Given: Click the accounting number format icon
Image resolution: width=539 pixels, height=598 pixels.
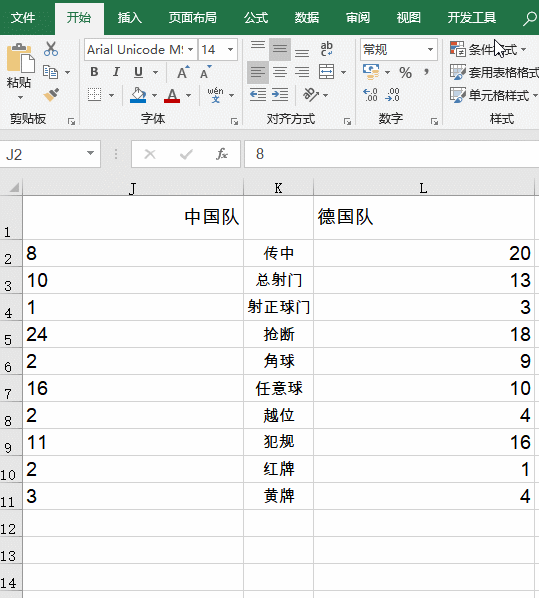Looking at the screenshot, I should 371,72.
